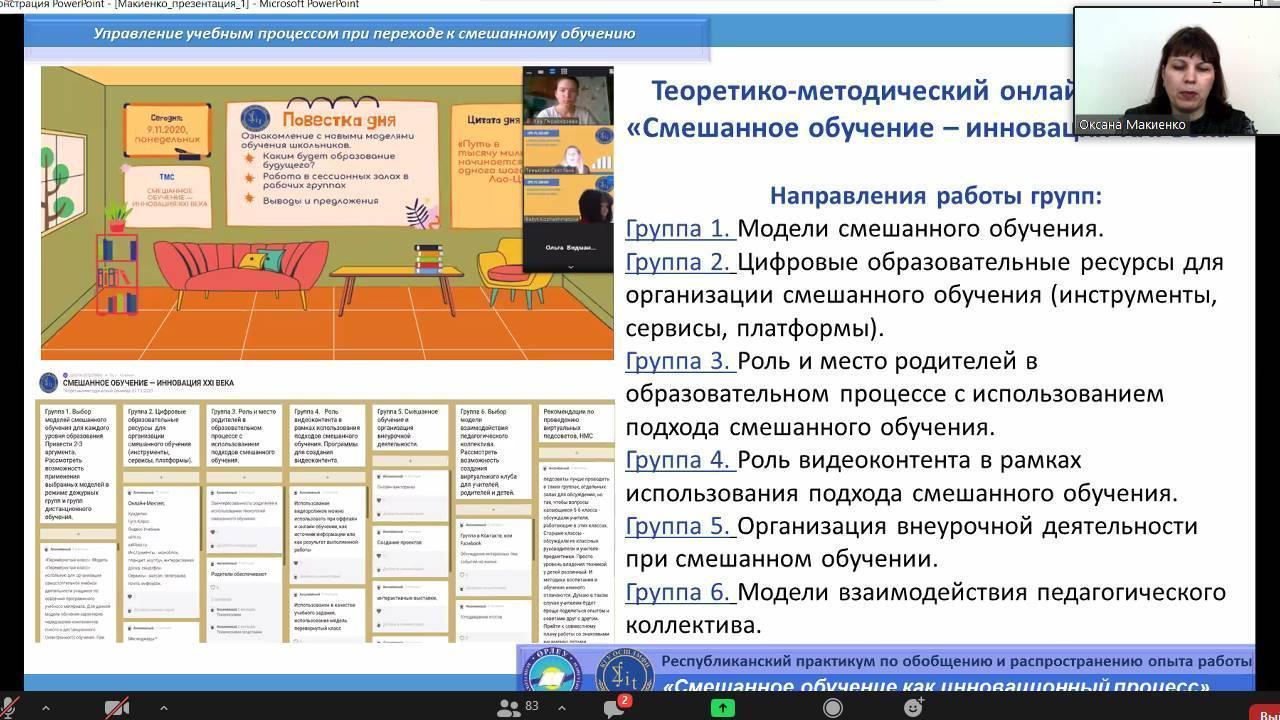Open the Группа 3. hyperlink
This screenshot has height=720, width=1280.
(680, 361)
